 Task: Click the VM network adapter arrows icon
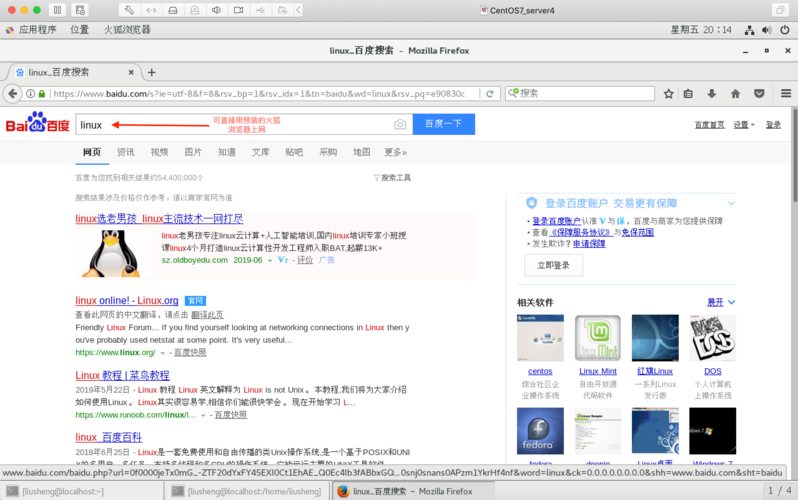151,10
